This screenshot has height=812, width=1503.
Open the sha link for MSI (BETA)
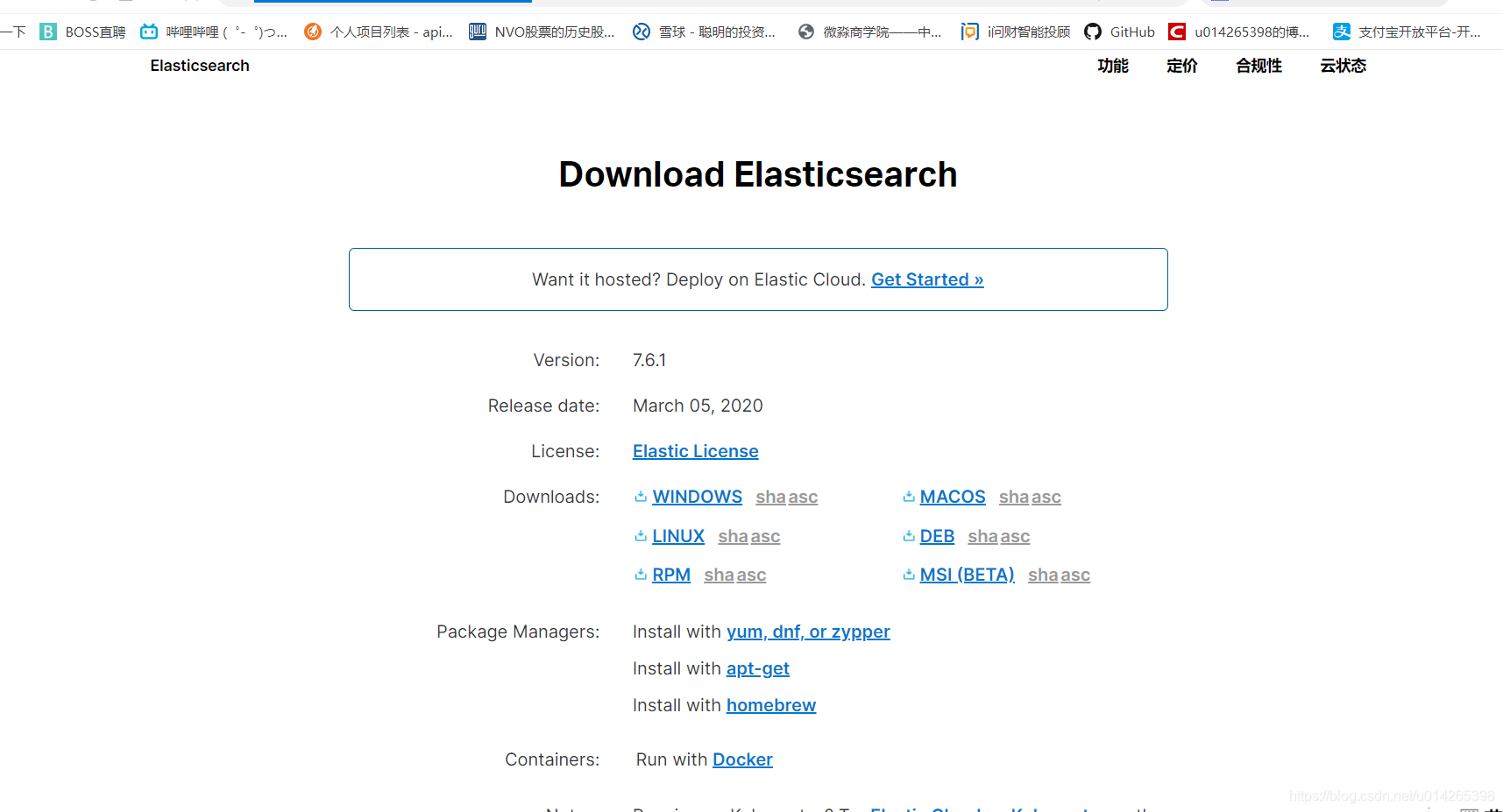click(x=1043, y=575)
